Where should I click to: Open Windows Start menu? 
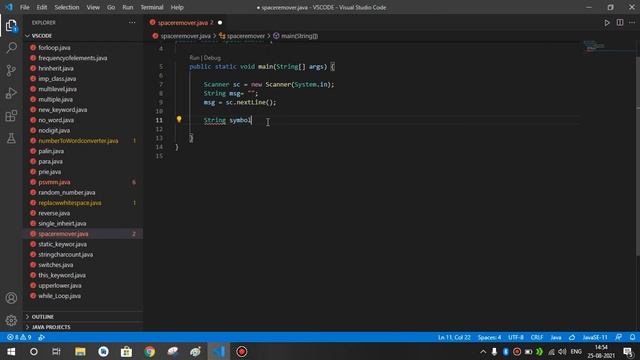[x=11, y=351]
